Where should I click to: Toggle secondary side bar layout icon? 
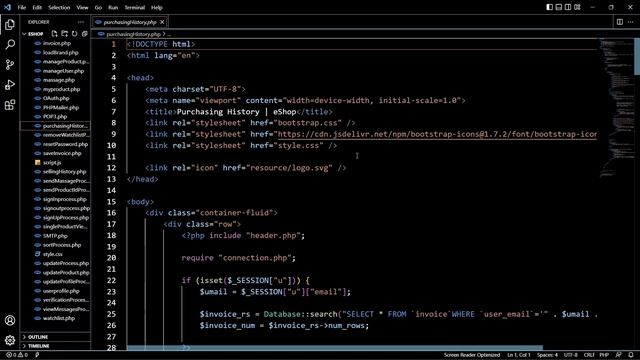coord(568,7)
